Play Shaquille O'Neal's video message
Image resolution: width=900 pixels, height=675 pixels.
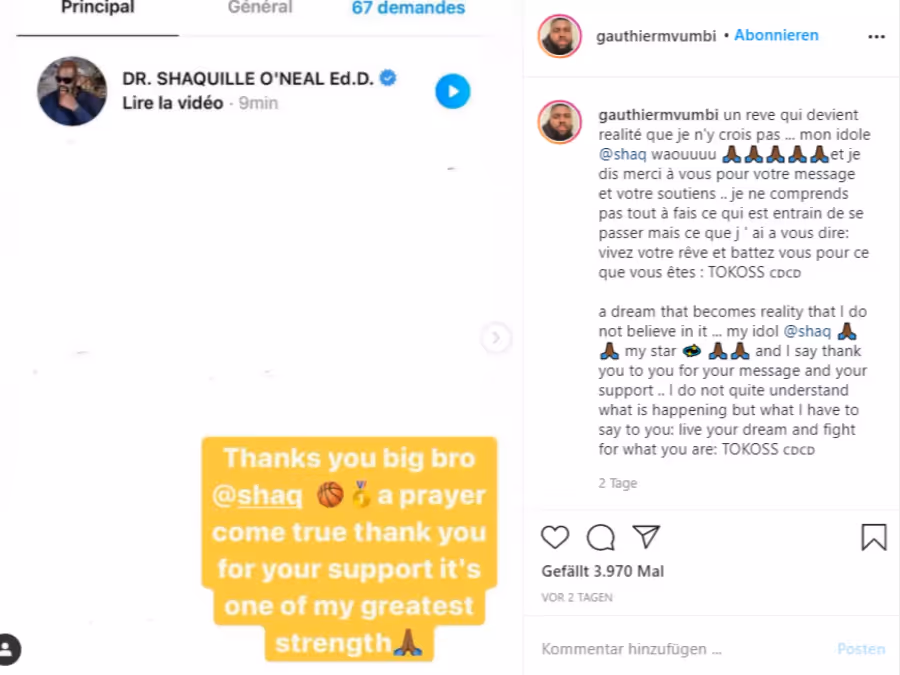(x=452, y=91)
